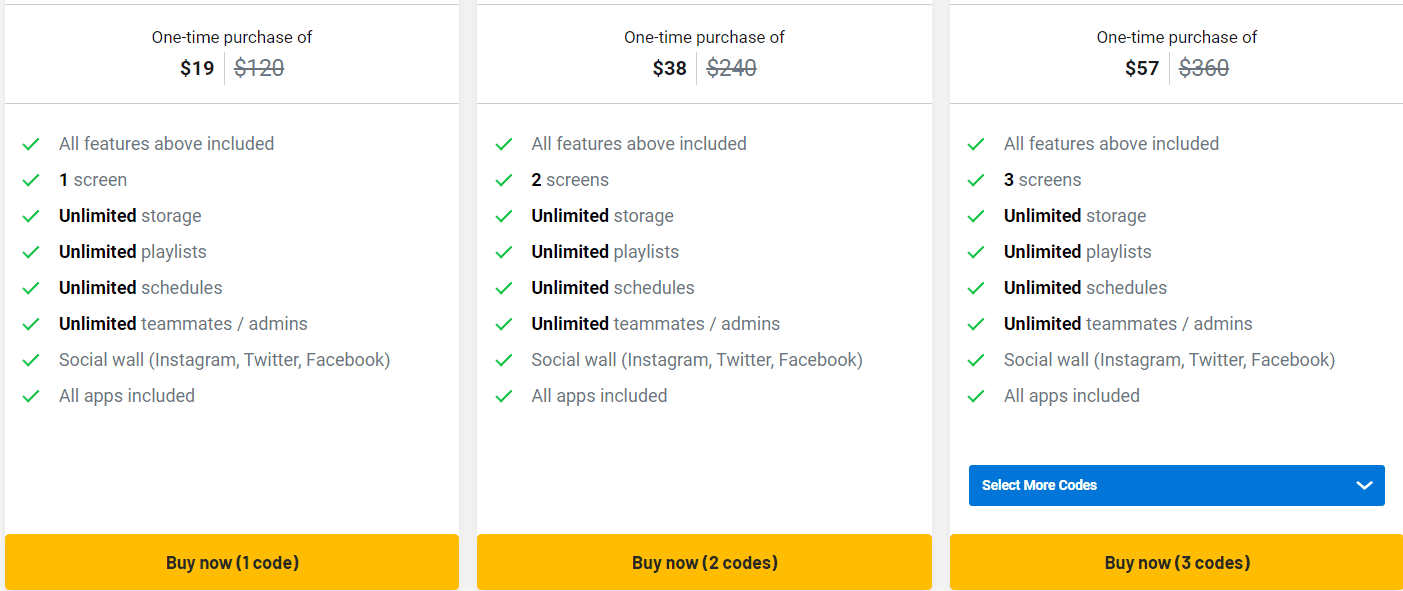The image size is (1403, 591).
Task: Click the checkmark next to 'Unlimited playlists' in middle plan
Action: point(504,252)
